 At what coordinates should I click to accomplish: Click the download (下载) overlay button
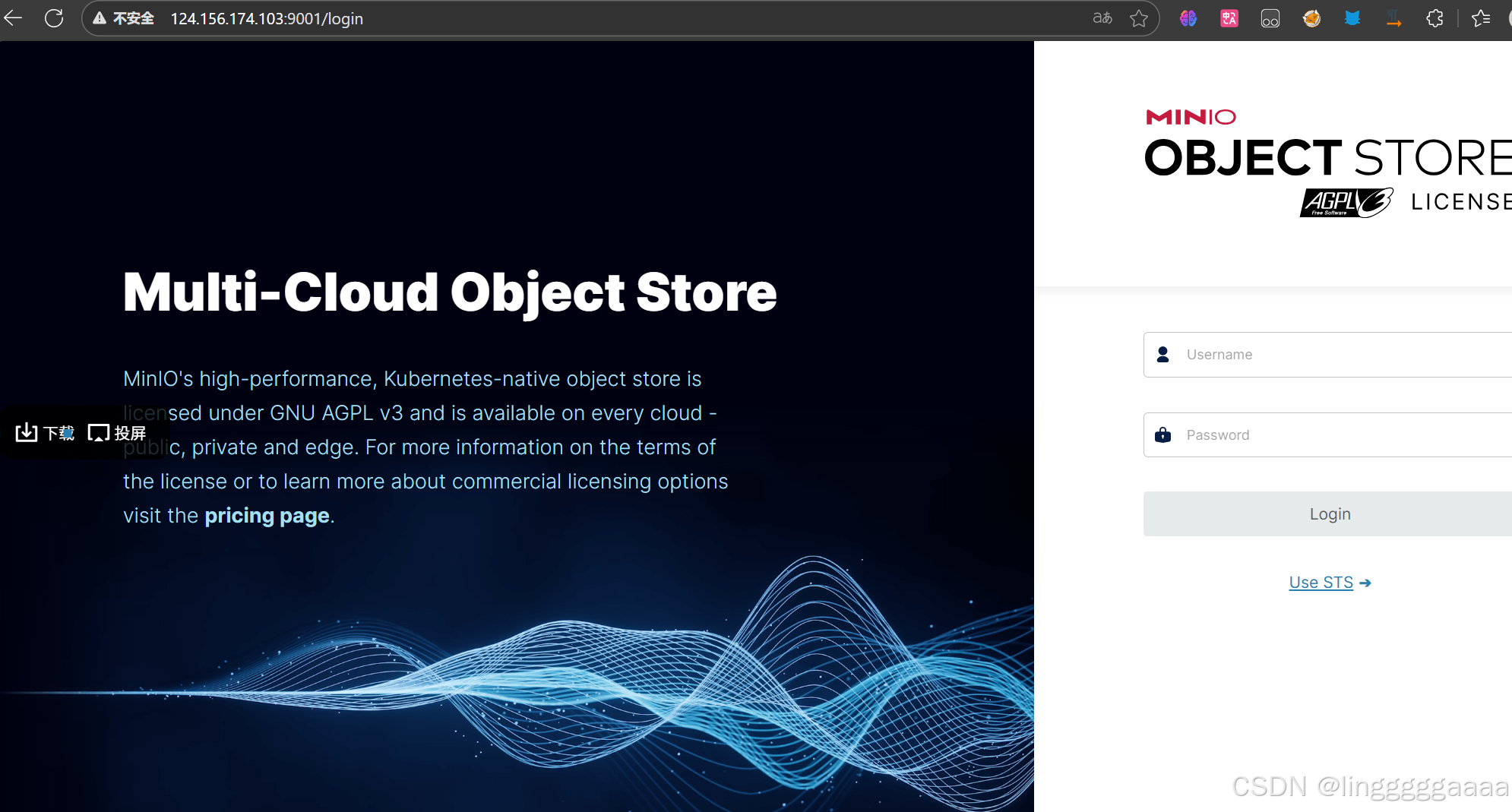(45, 433)
